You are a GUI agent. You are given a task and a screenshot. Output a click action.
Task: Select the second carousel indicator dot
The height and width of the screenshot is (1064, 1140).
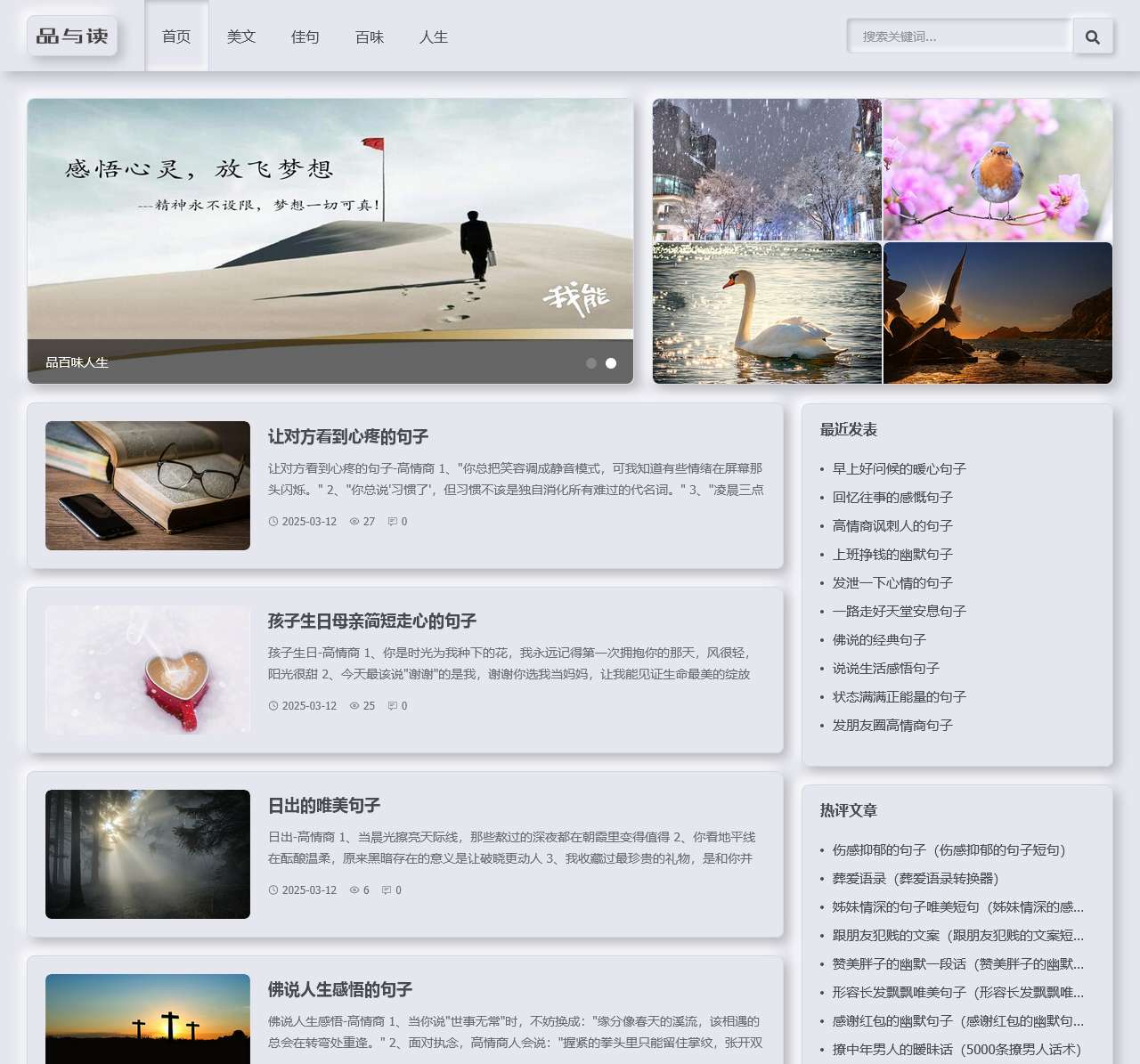tap(610, 362)
